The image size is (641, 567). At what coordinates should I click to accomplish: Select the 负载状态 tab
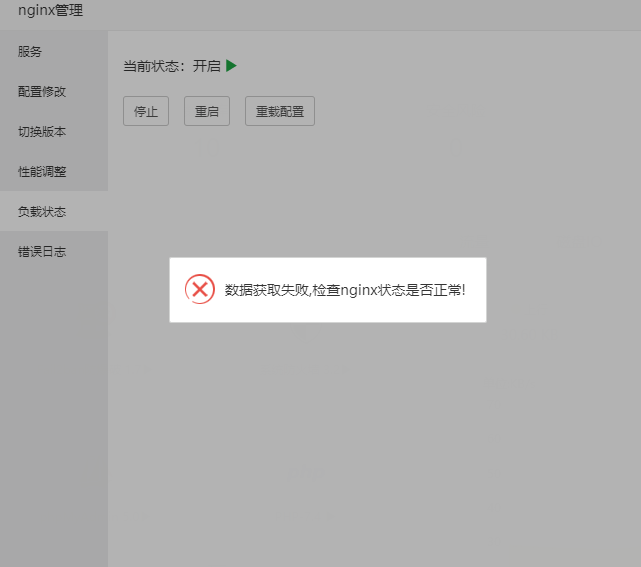54,211
